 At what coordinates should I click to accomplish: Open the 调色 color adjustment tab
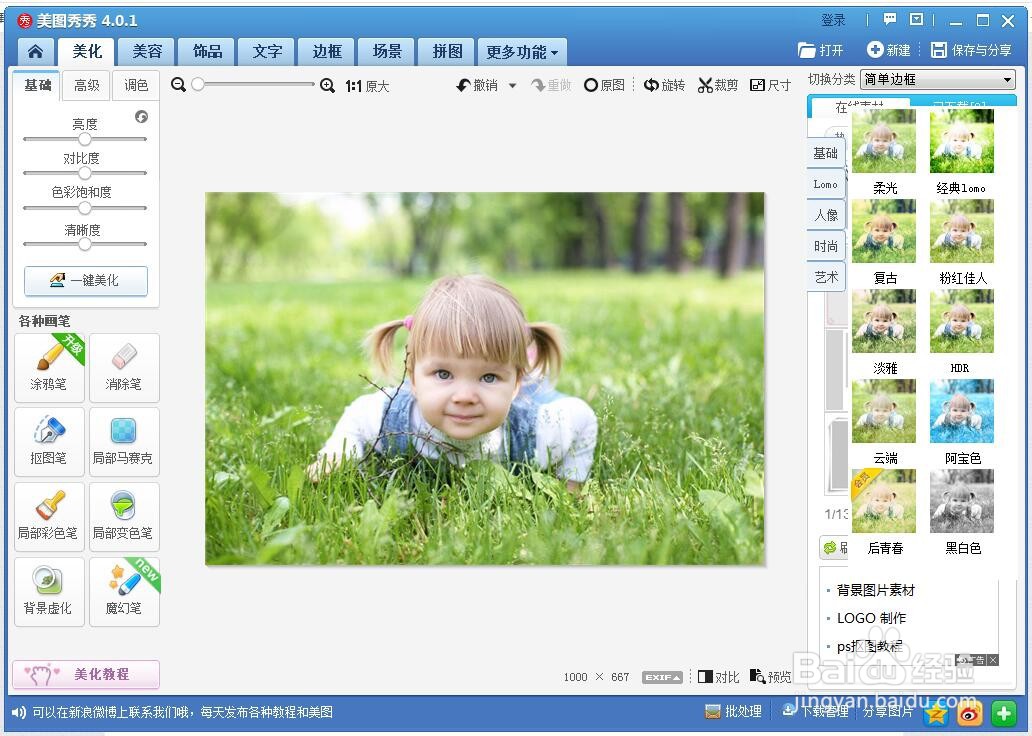136,85
